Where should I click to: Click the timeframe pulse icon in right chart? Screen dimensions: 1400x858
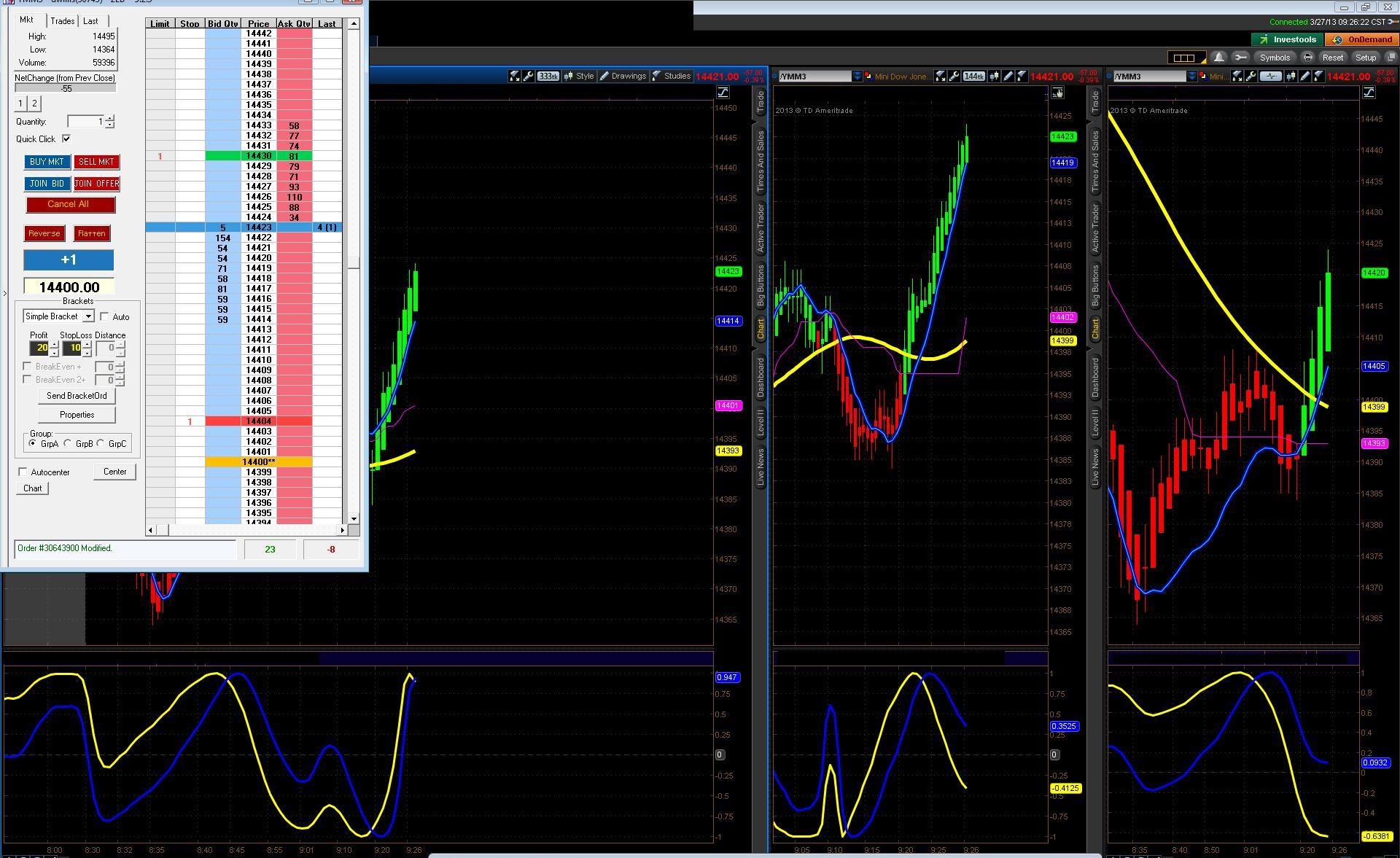point(1271,76)
